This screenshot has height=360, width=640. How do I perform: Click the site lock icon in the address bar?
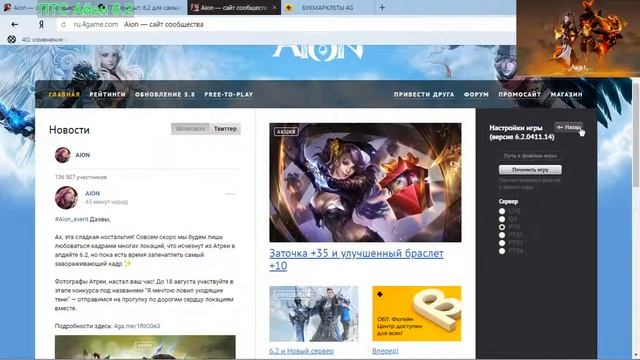pyautogui.click(x=64, y=24)
